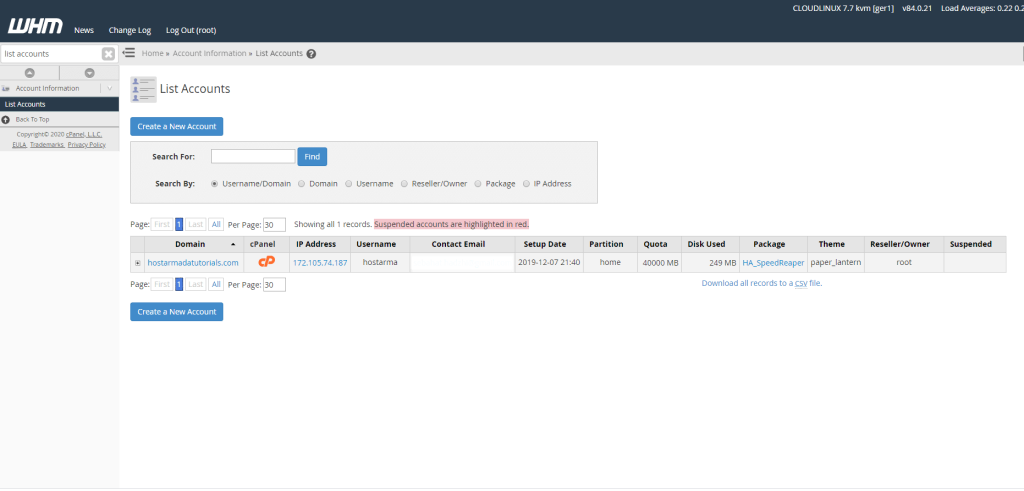
Task: Open the cPanel, L.L.C. footer link
Action: pos(84,135)
